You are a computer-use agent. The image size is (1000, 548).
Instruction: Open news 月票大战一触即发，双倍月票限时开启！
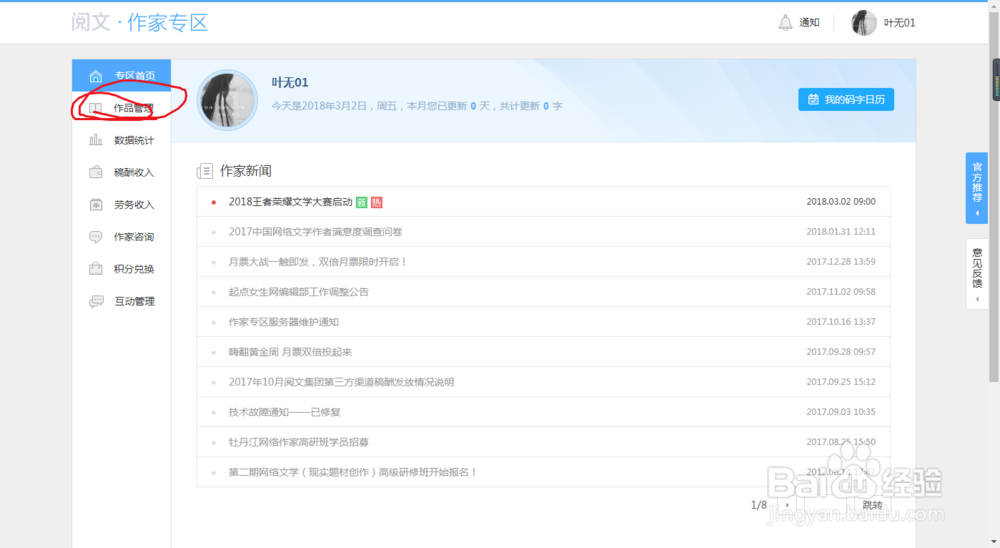click(318, 262)
